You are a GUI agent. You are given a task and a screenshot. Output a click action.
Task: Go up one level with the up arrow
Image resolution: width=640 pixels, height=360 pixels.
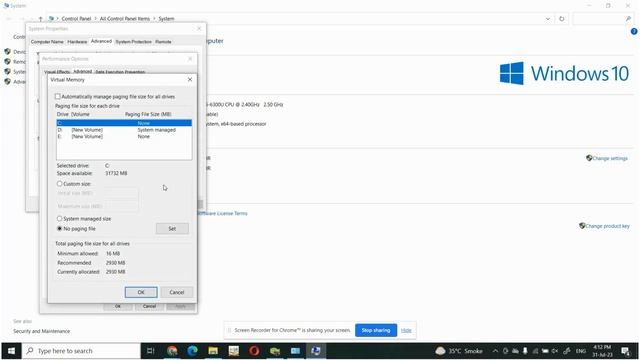tap(40, 19)
